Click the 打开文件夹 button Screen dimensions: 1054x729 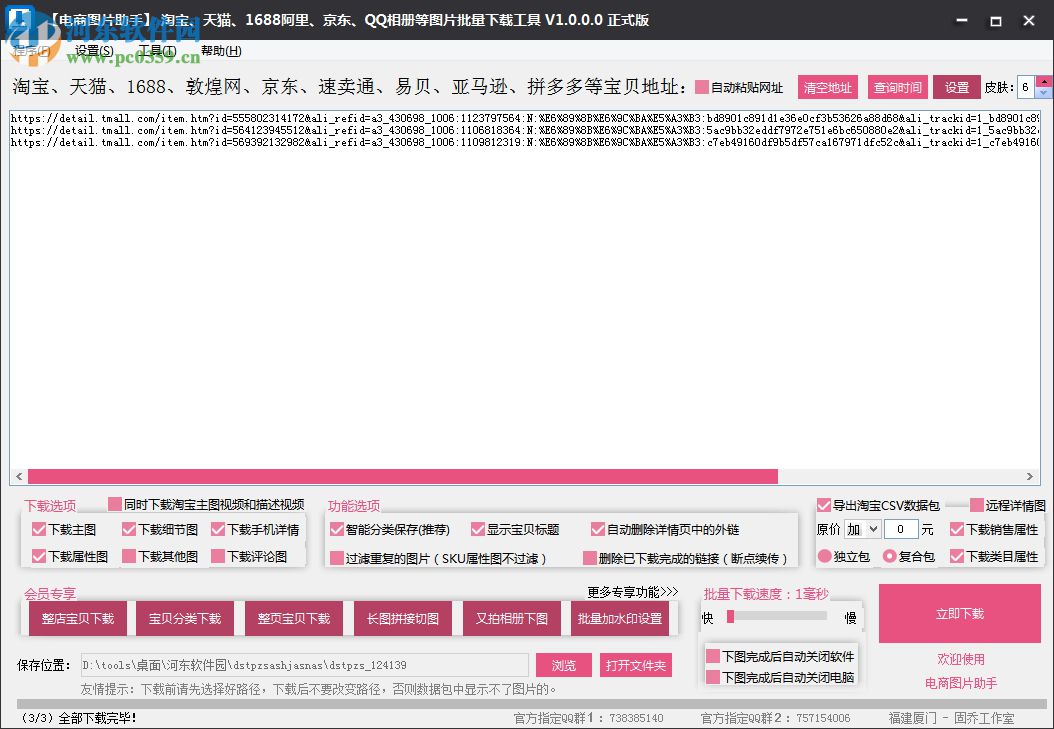click(x=635, y=665)
